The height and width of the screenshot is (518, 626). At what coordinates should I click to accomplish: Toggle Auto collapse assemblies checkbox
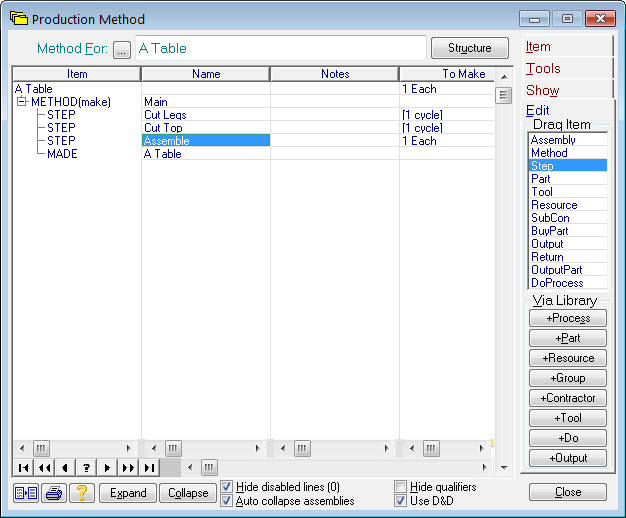coord(226,500)
